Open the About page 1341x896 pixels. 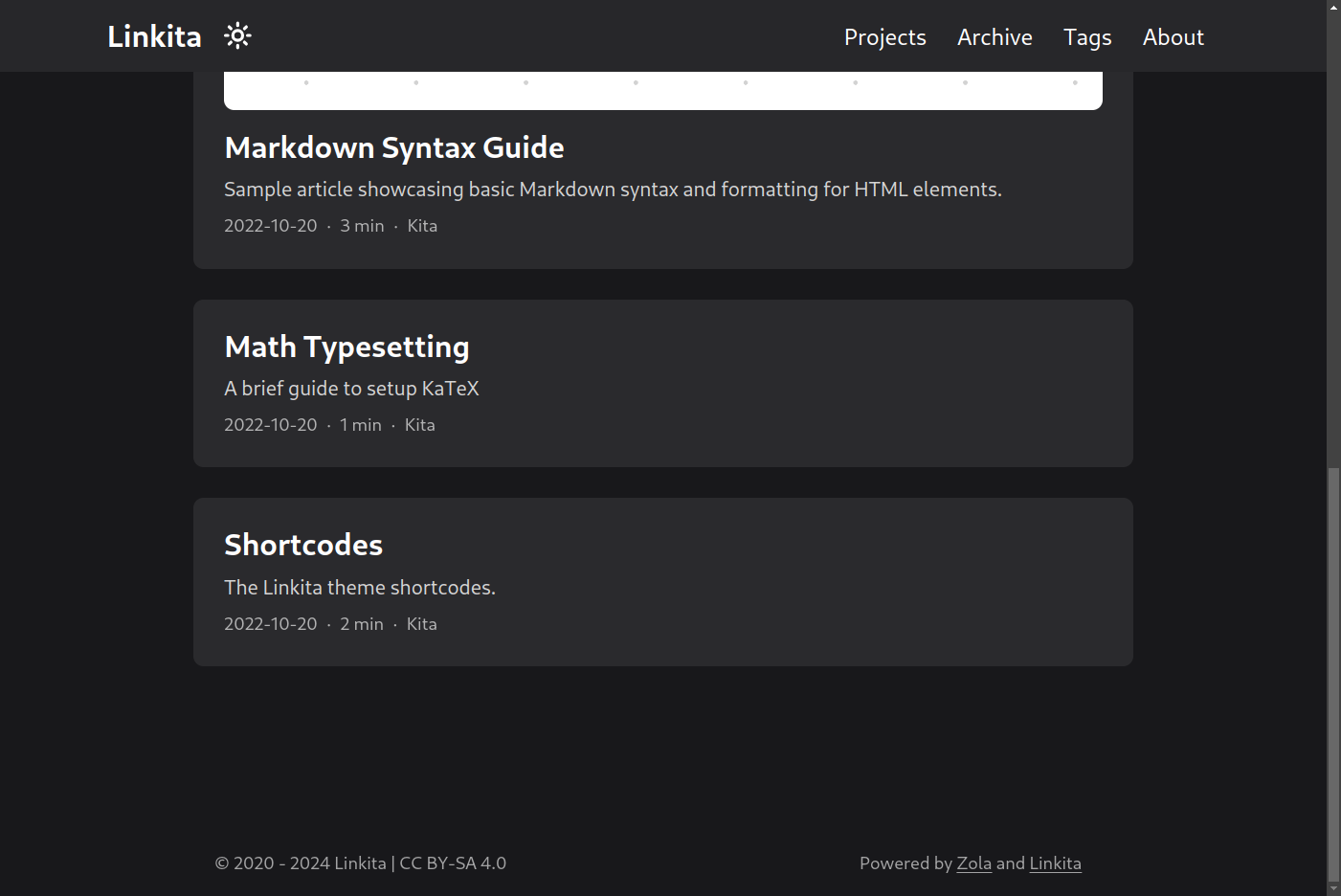pyautogui.click(x=1173, y=37)
